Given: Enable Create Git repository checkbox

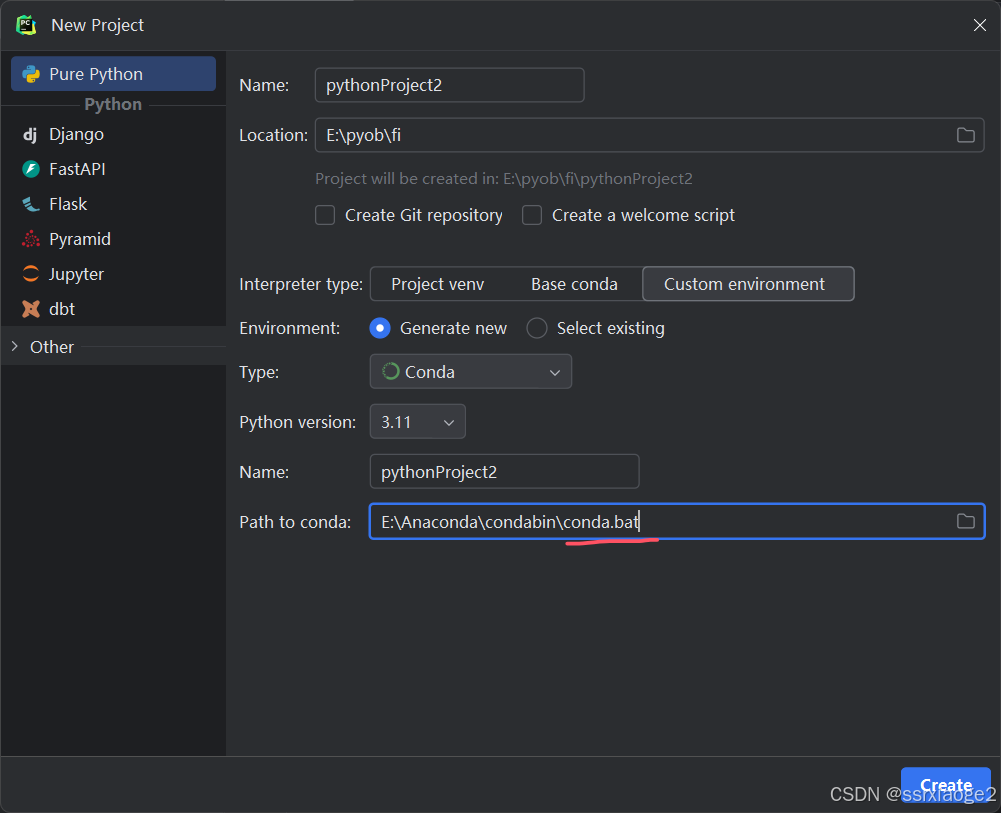Looking at the screenshot, I should pos(325,215).
